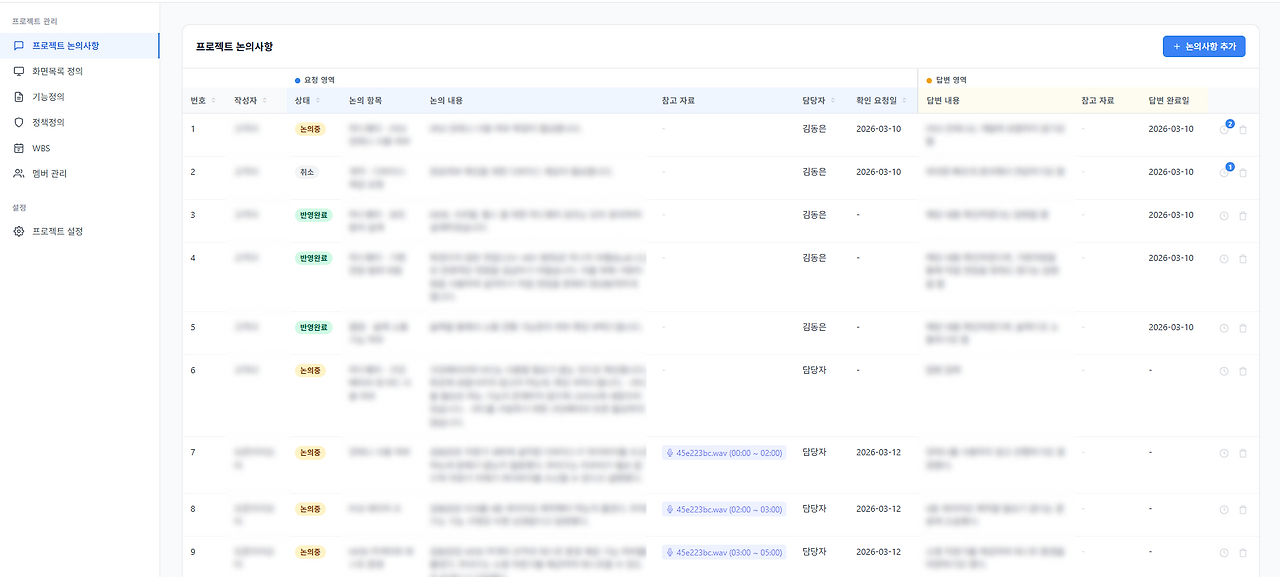1280x577 pixels.
Task: Open row 8 history clock icon
Action: click(1224, 509)
